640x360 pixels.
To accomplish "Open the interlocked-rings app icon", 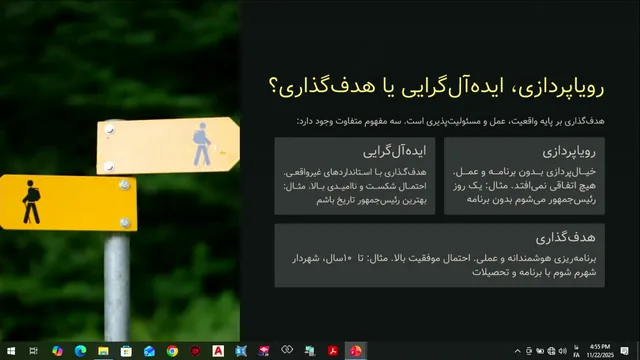I will pos(287,350).
